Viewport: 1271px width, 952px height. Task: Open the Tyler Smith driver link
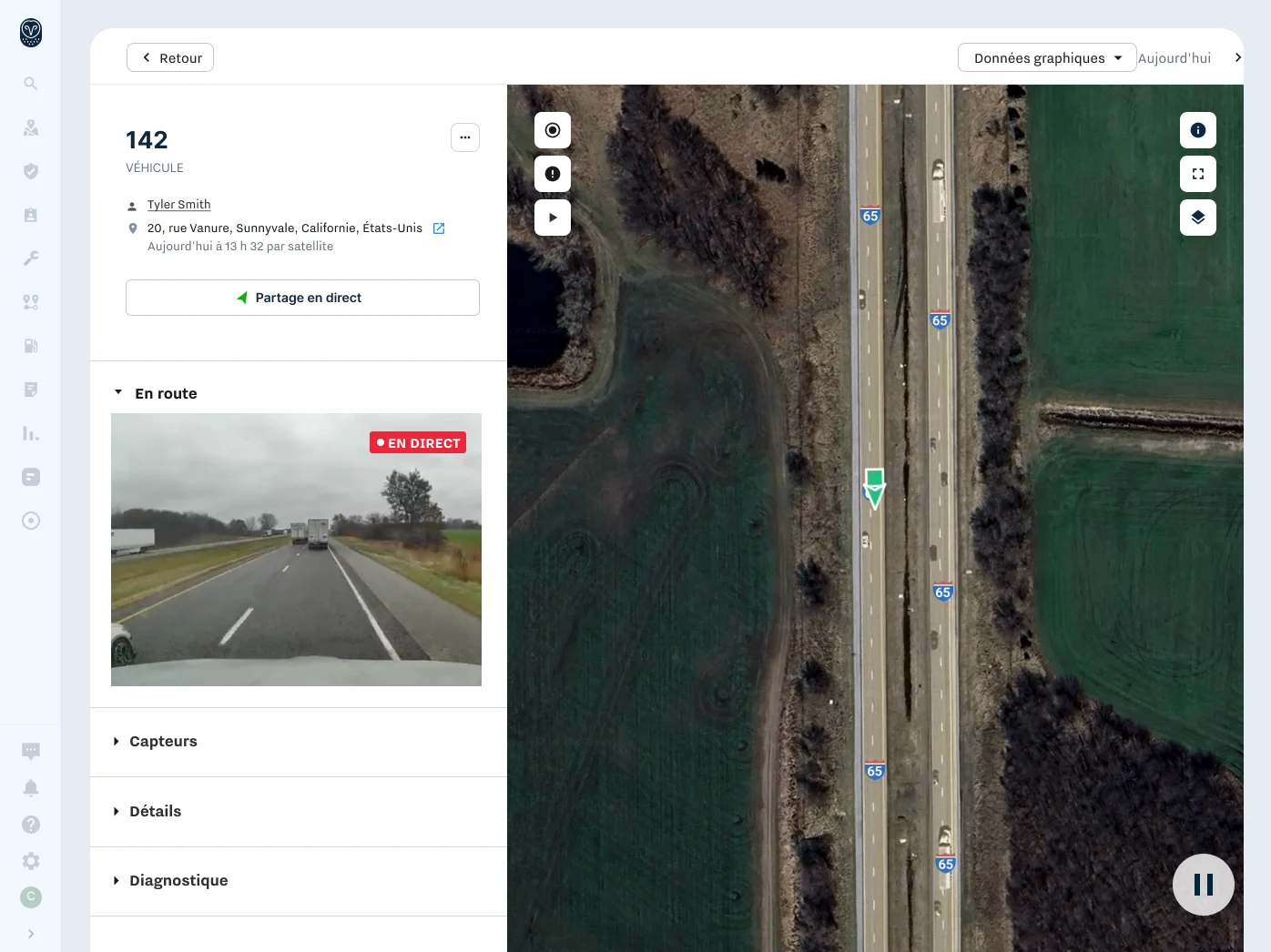click(178, 204)
